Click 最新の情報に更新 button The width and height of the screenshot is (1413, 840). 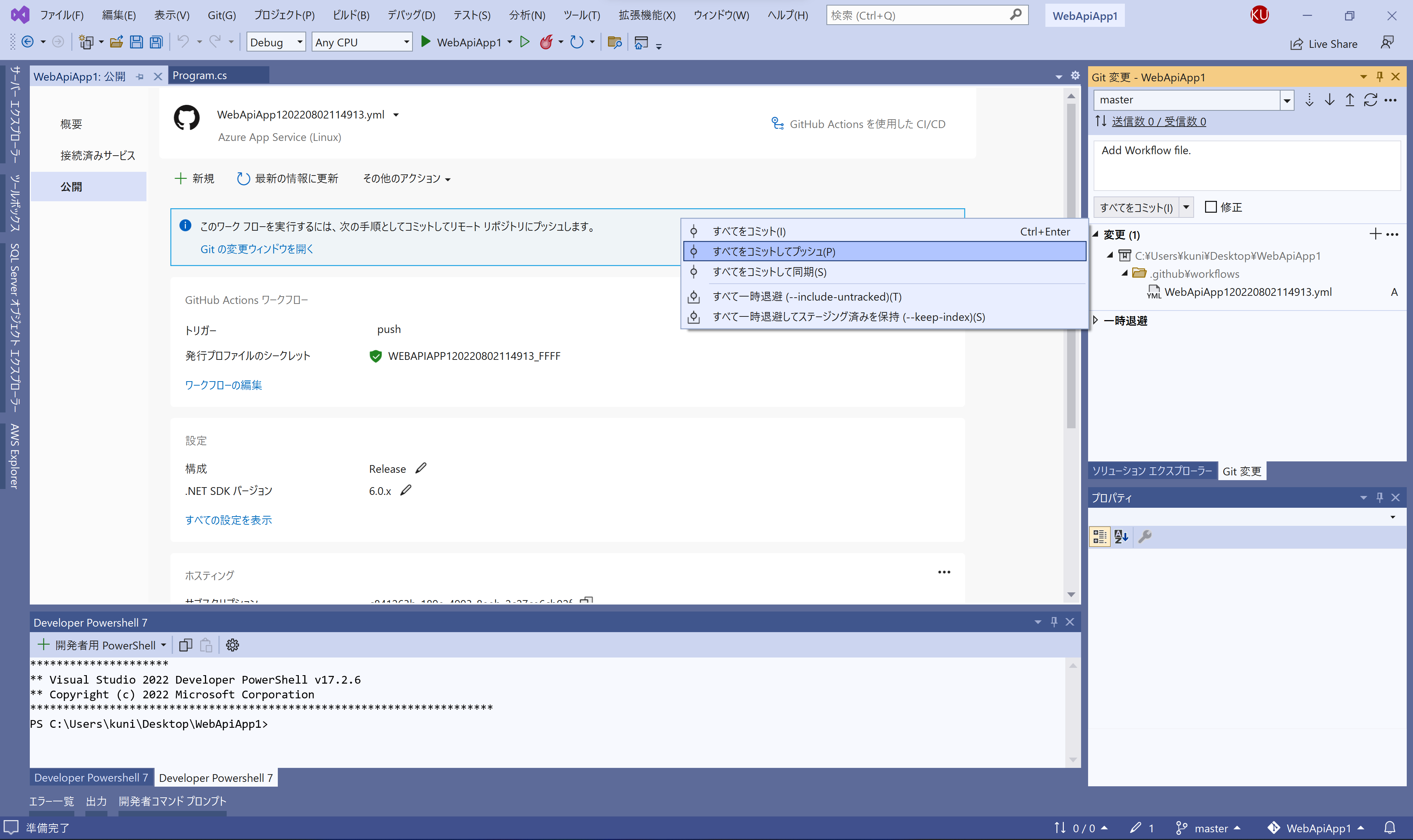click(287, 178)
